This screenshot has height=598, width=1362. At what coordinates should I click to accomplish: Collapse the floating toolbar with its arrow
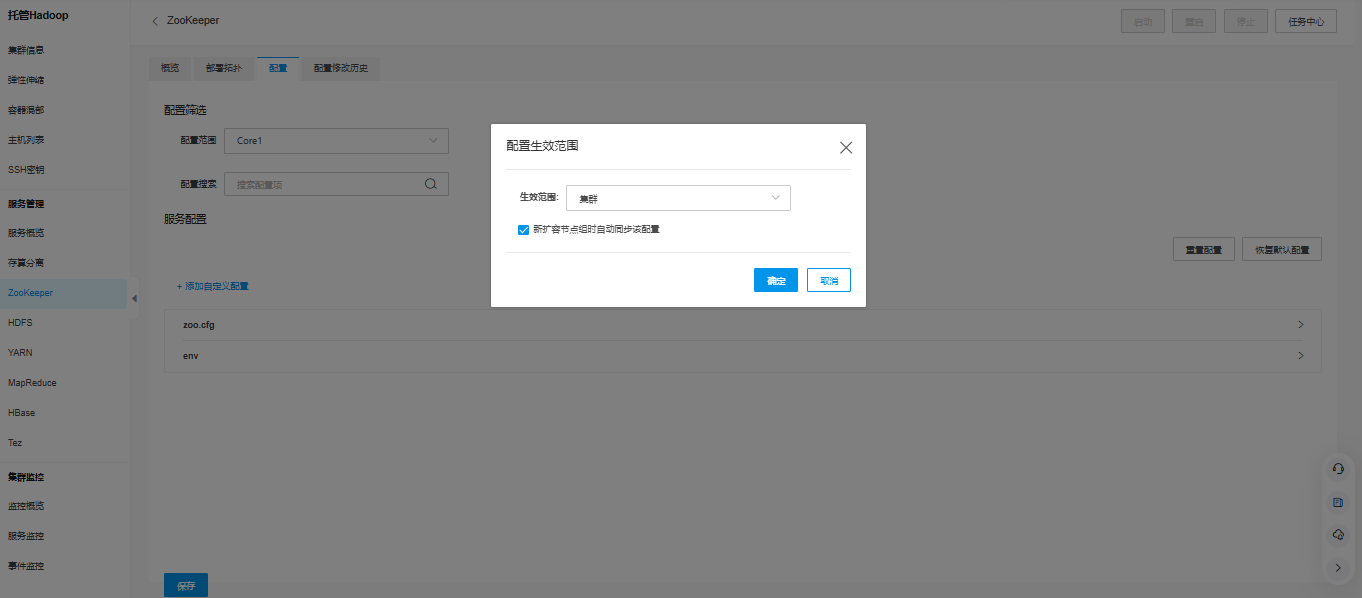coord(1338,568)
